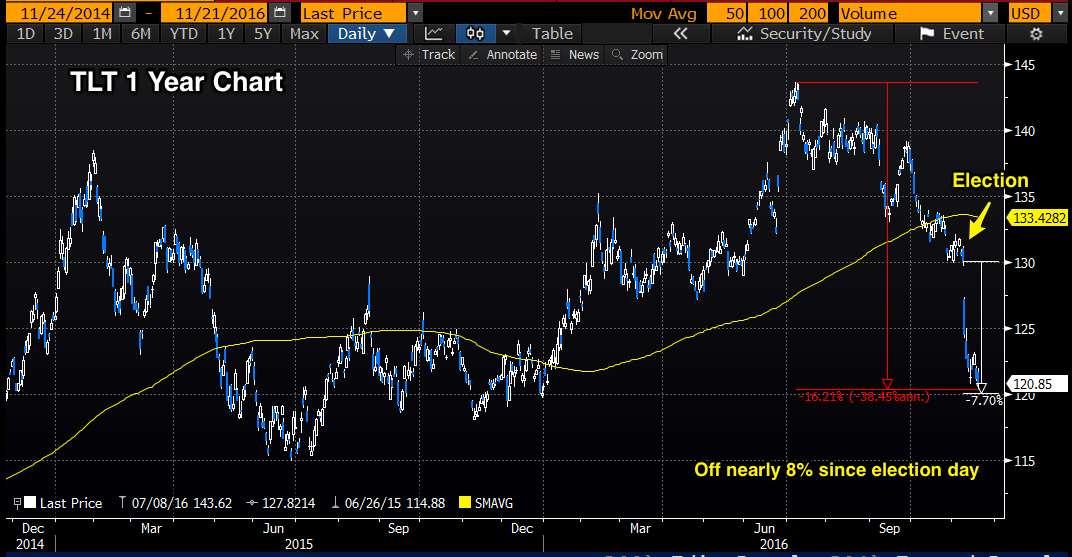Open the Security/Study button
Image resolution: width=1072 pixels, height=557 pixels.
point(803,33)
